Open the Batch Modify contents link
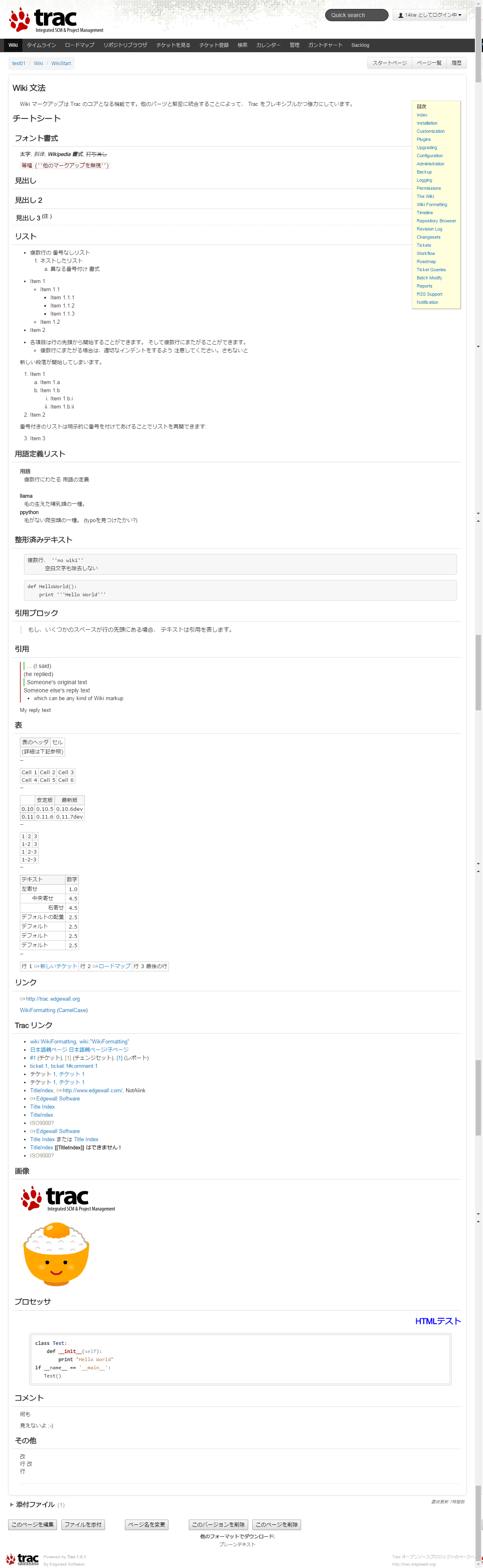 point(429,278)
